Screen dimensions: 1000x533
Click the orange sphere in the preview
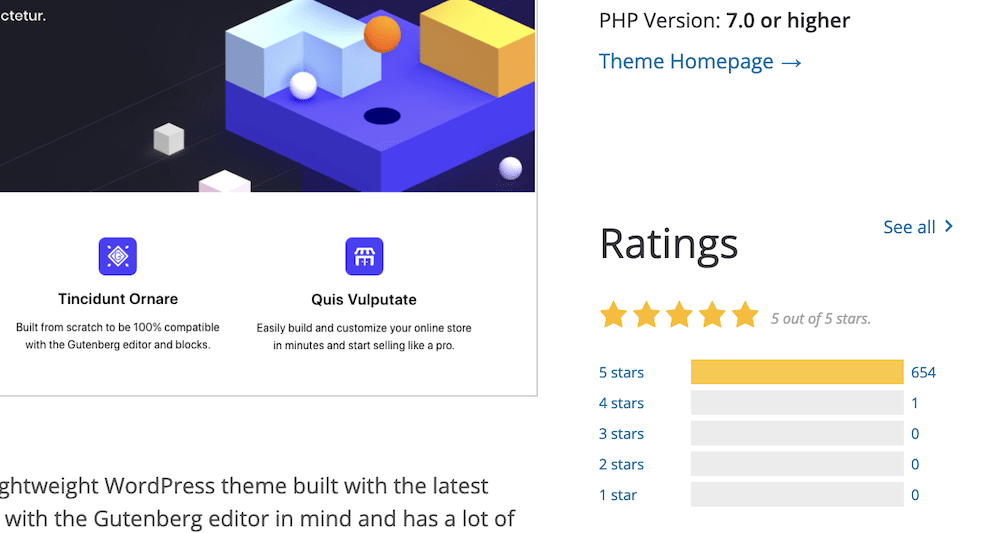point(382,34)
